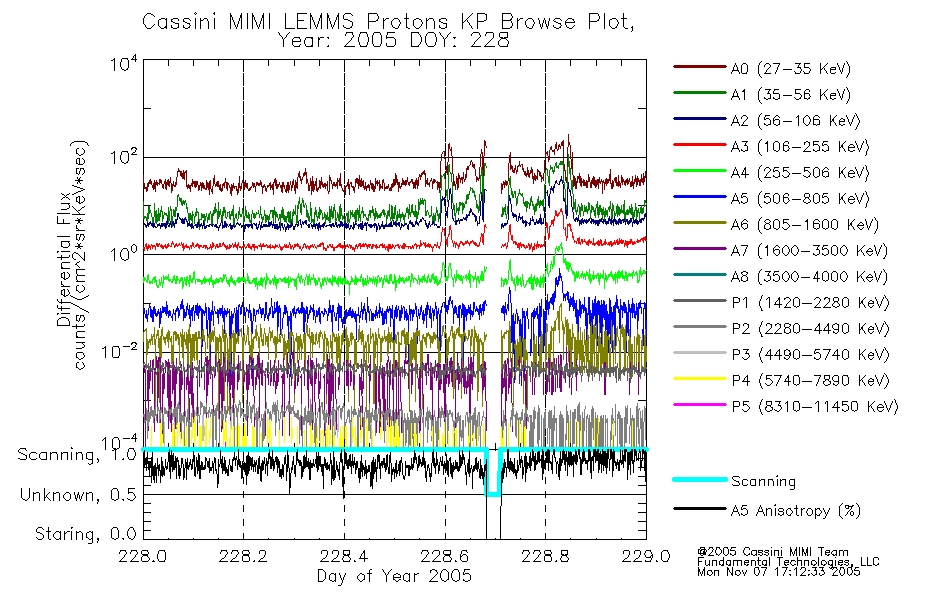The image size is (950, 600).
Task: Click the Staring, 0.0 axis label
Action: point(85,535)
